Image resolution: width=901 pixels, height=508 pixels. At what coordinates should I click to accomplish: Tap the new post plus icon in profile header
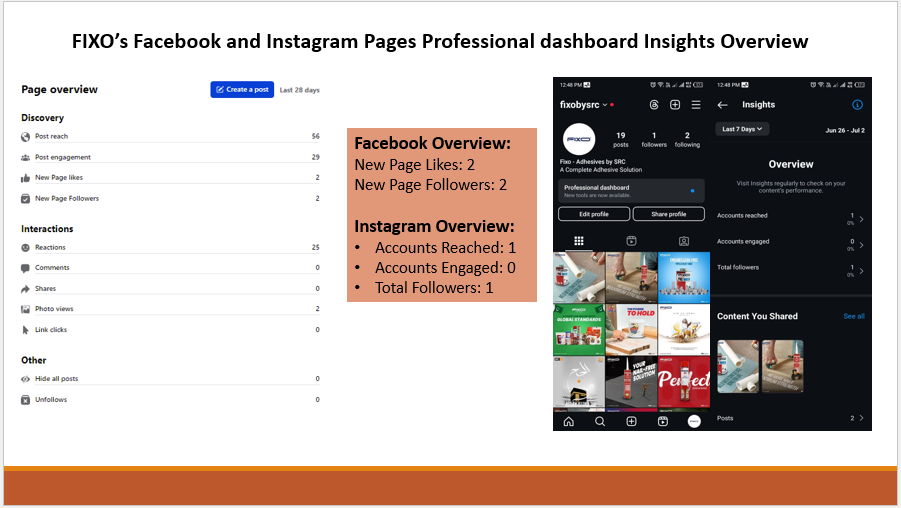pos(675,105)
